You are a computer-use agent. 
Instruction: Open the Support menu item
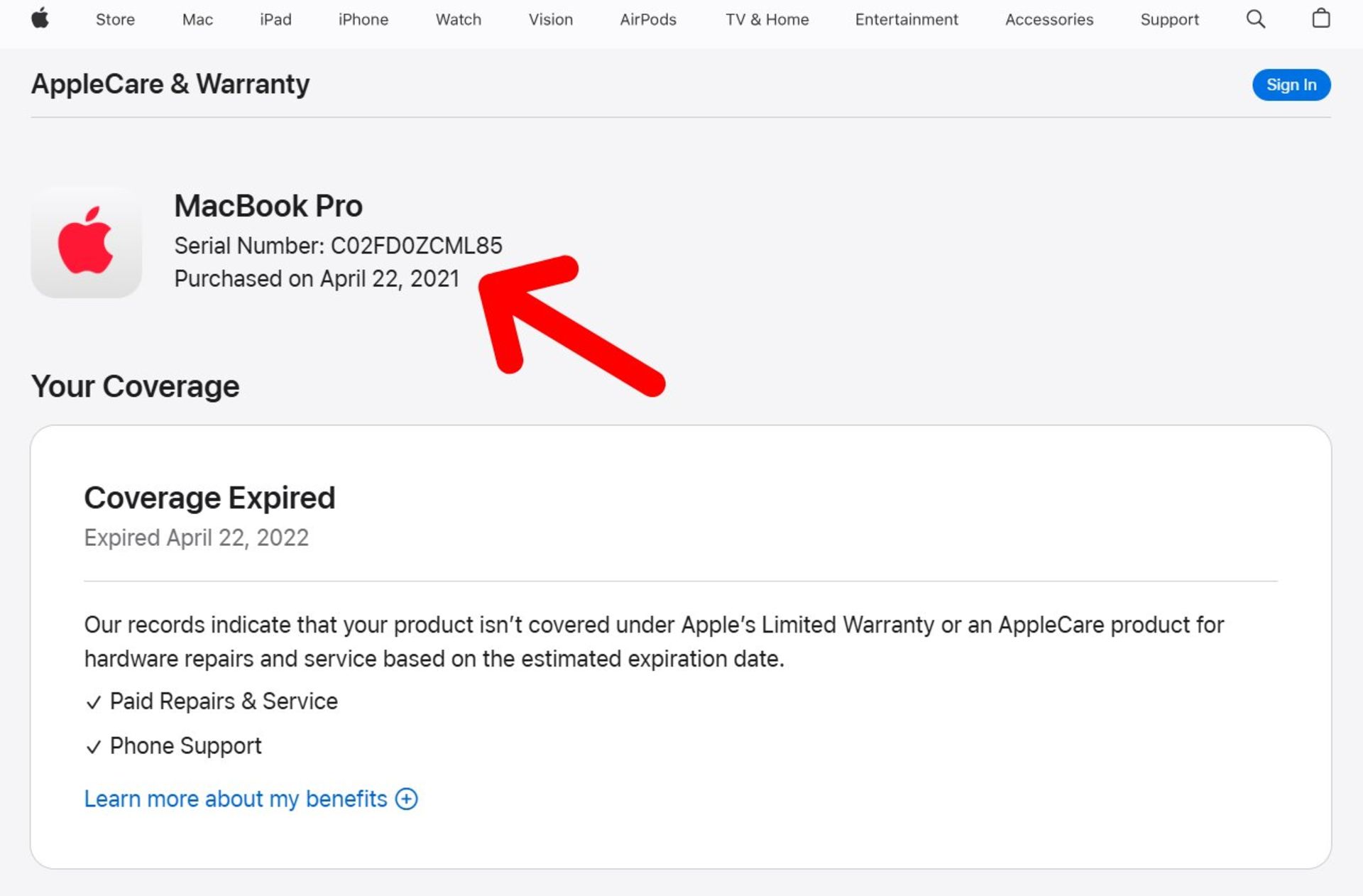[x=1169, y=19]
